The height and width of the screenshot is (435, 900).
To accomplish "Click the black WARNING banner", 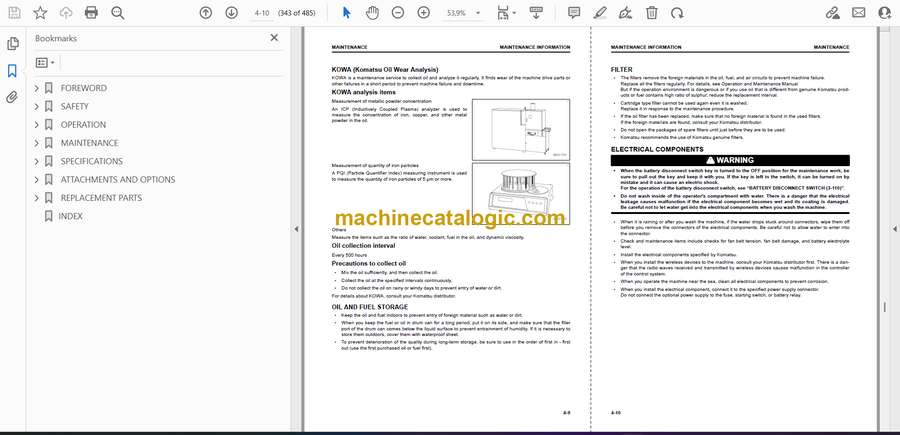I will pos(730,161).
